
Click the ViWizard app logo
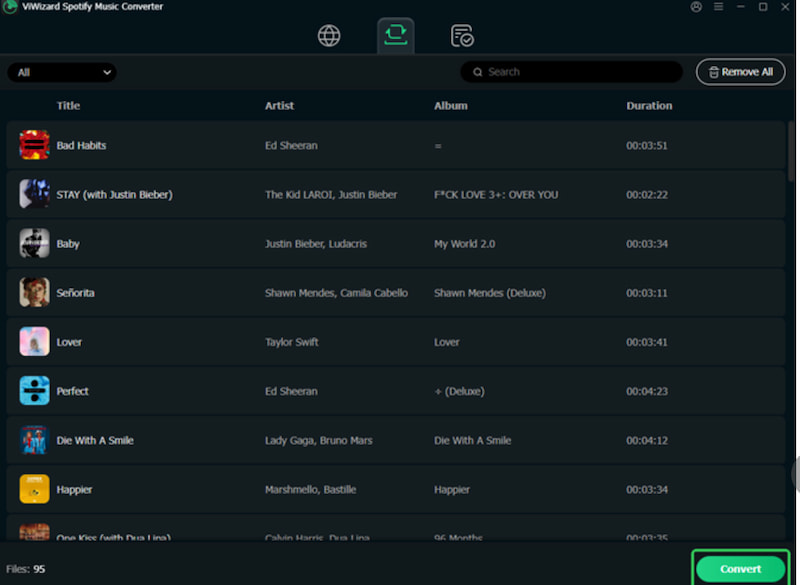pos(10,7)
